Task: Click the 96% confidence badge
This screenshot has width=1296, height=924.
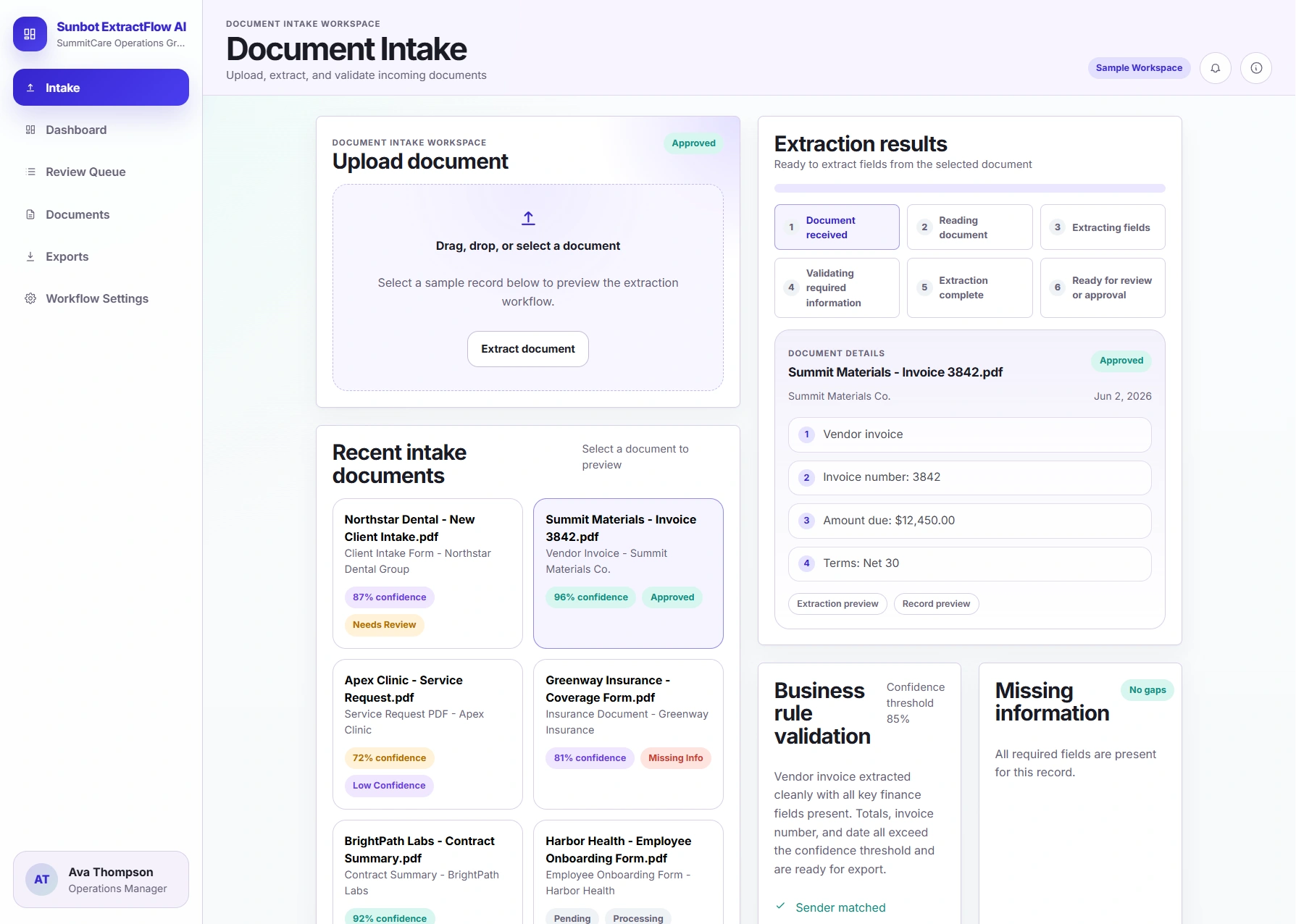Action: (x=590, y=597)
